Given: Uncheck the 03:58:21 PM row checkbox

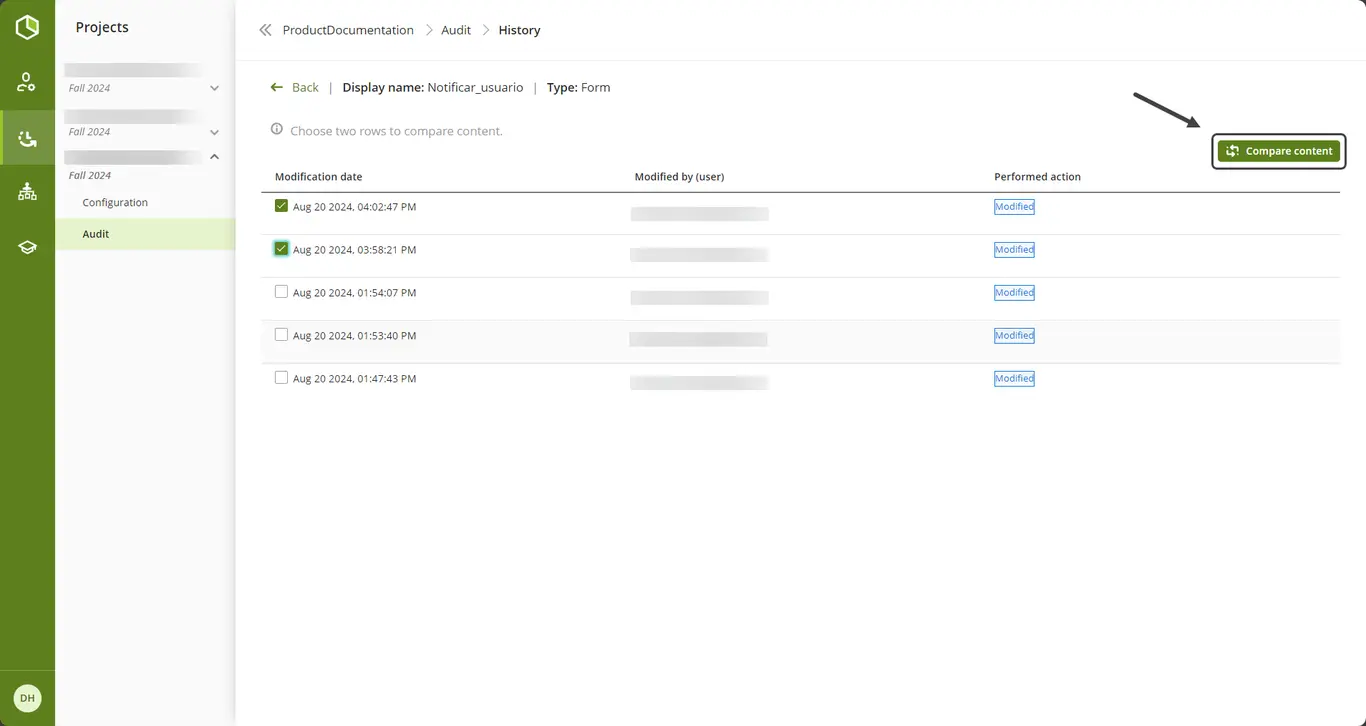Looking at the screenshot, I should [x=281, y=249].
